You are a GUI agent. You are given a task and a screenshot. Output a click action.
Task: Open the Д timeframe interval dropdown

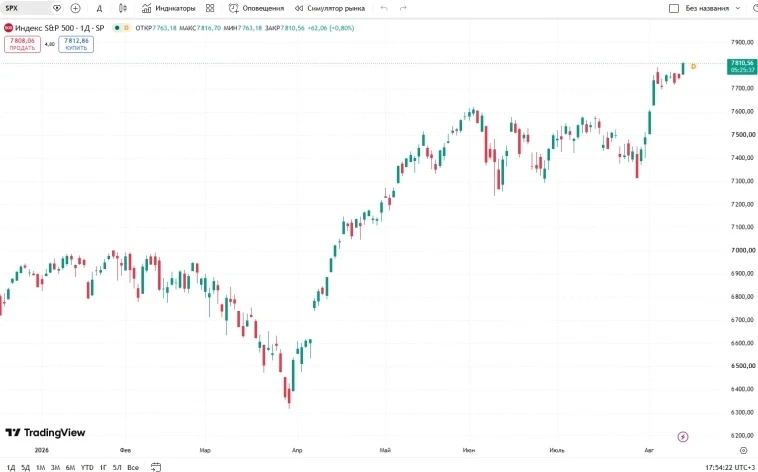coord(99,8)
